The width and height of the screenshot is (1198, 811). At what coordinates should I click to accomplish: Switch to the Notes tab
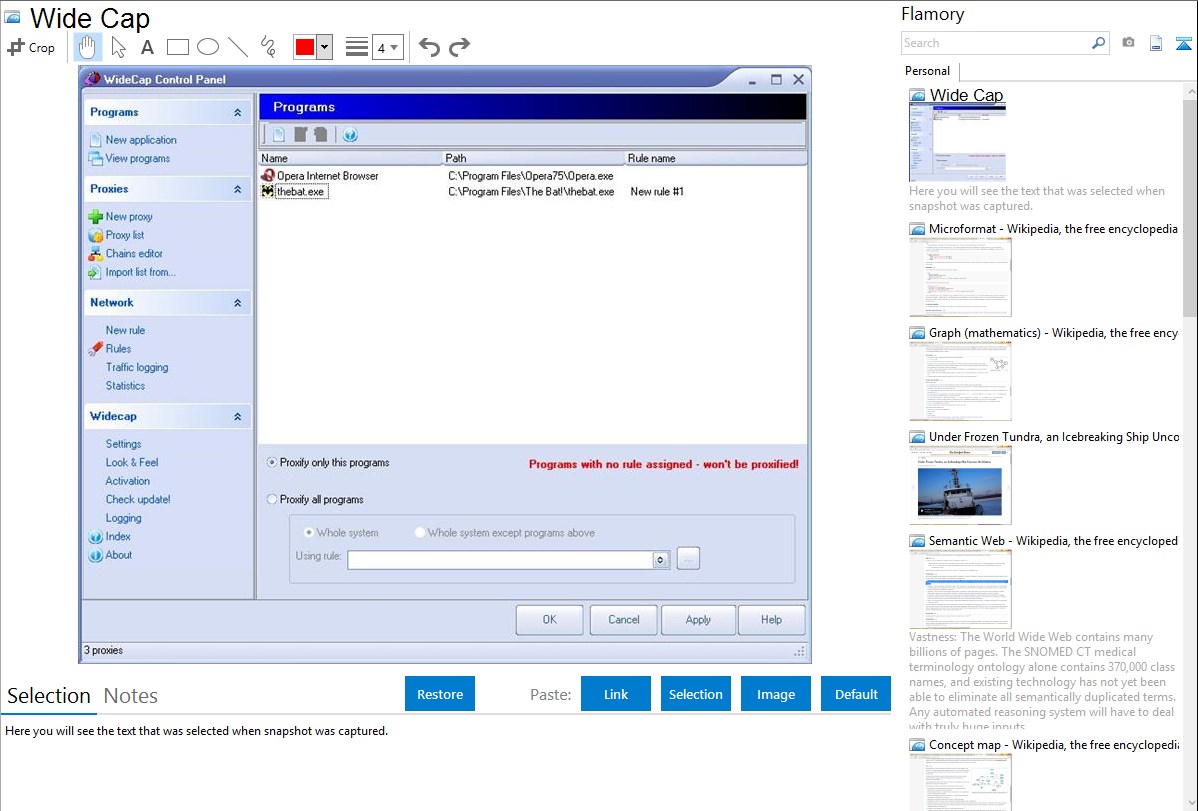131,696
